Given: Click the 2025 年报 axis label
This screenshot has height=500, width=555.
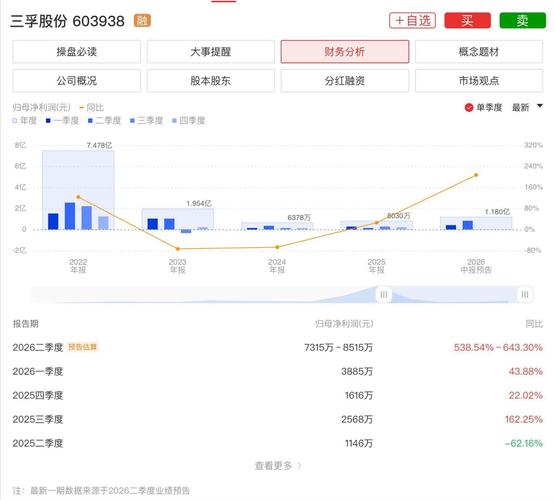Looking at the screenshot, I should 376,266.
